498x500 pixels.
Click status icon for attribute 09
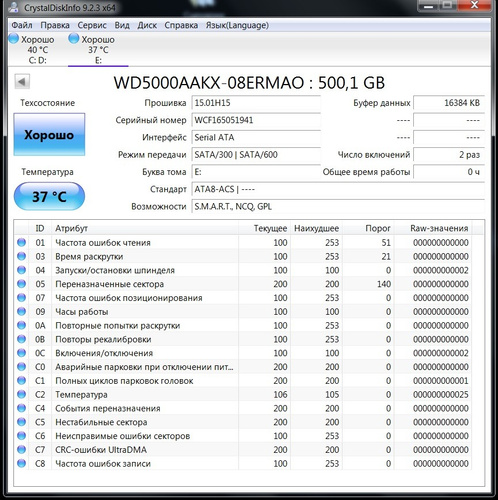click(22, 312)
